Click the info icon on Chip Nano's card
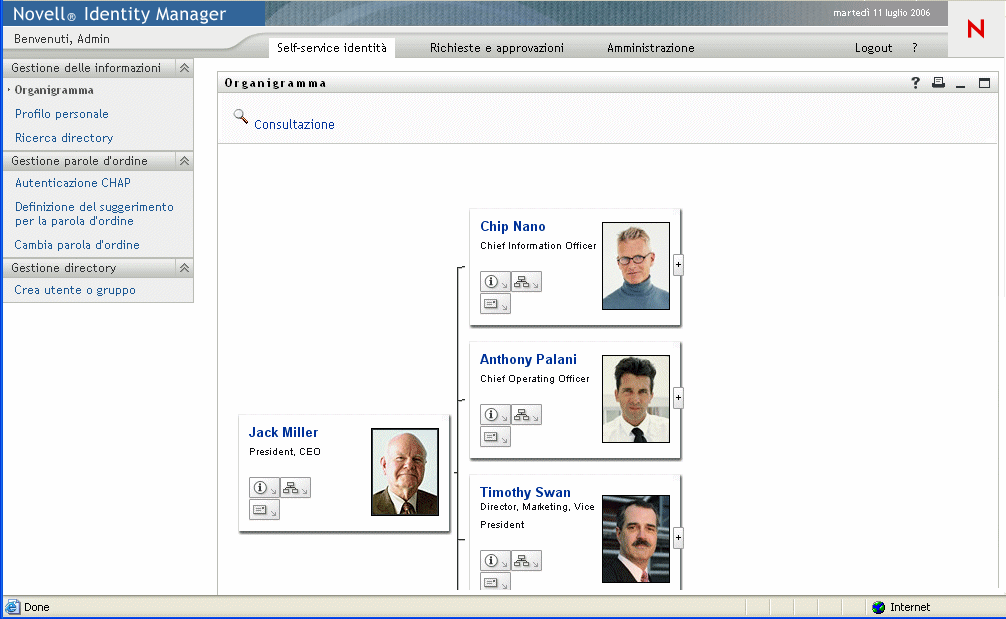The height and width of the screenshot is (619, 1006). (495, 282)
